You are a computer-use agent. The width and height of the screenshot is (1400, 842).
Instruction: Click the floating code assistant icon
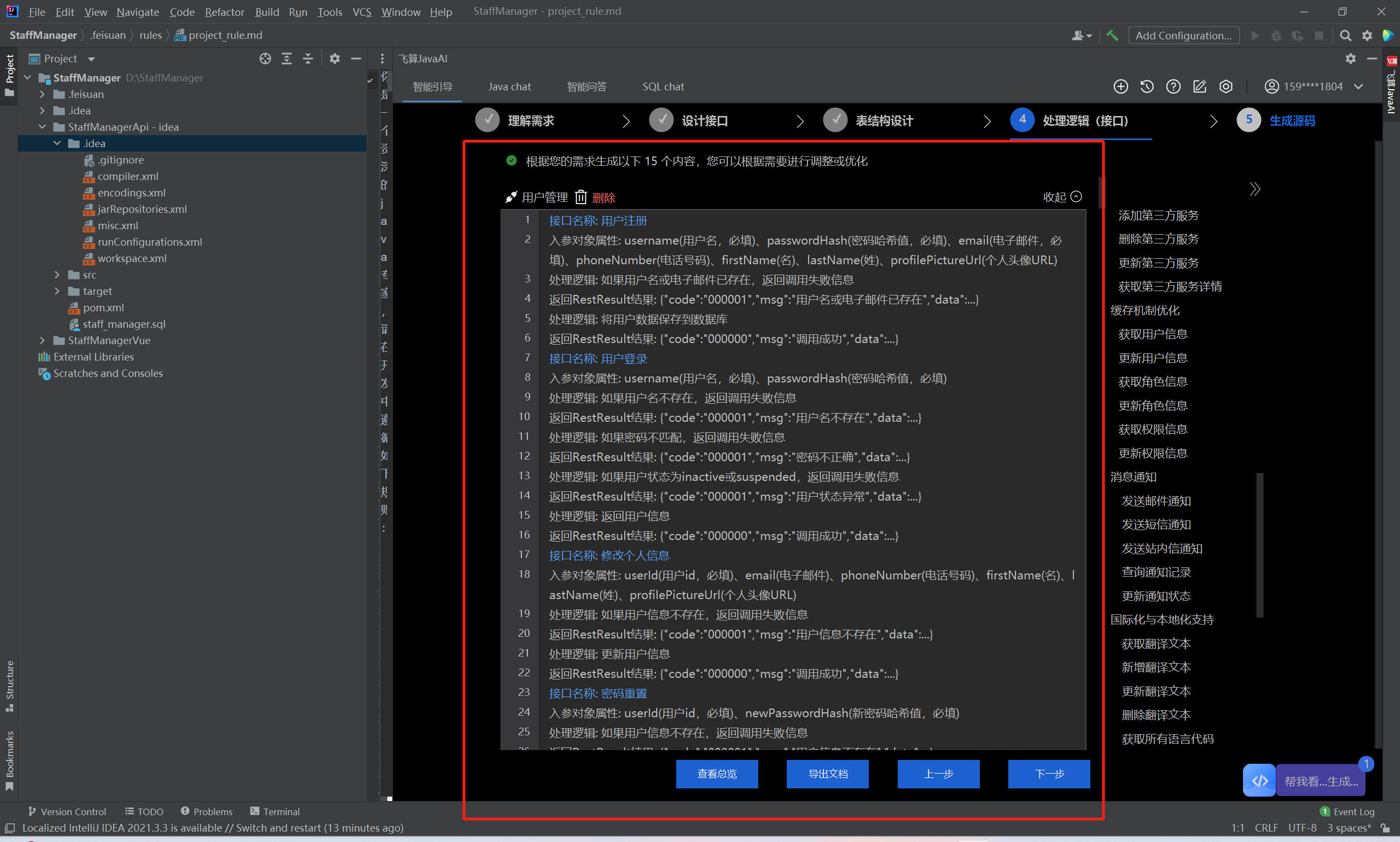[x=1259, y=781]
